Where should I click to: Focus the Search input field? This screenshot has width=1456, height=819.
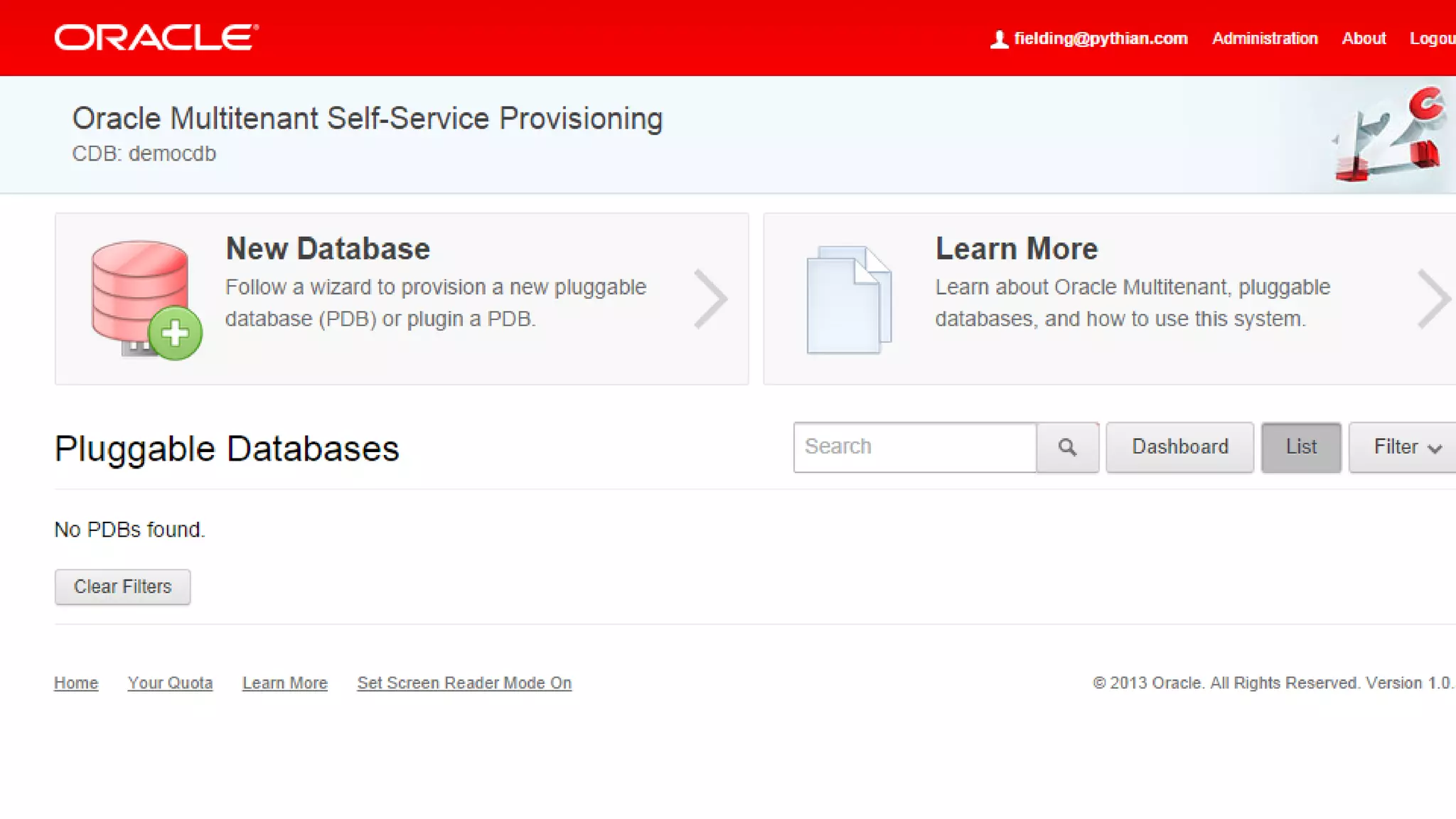pyautogui.click(x=914, y=447)
